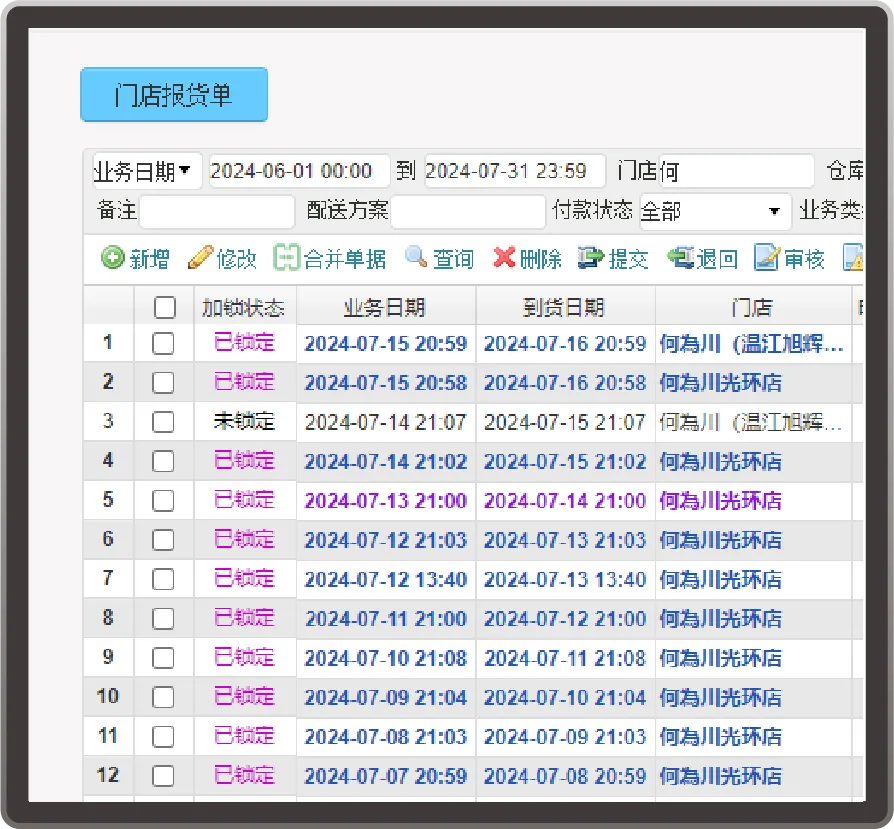Sort by 到货日期 column header
Viewport: 894px width, 829px height.
click(x=565, y=307)
